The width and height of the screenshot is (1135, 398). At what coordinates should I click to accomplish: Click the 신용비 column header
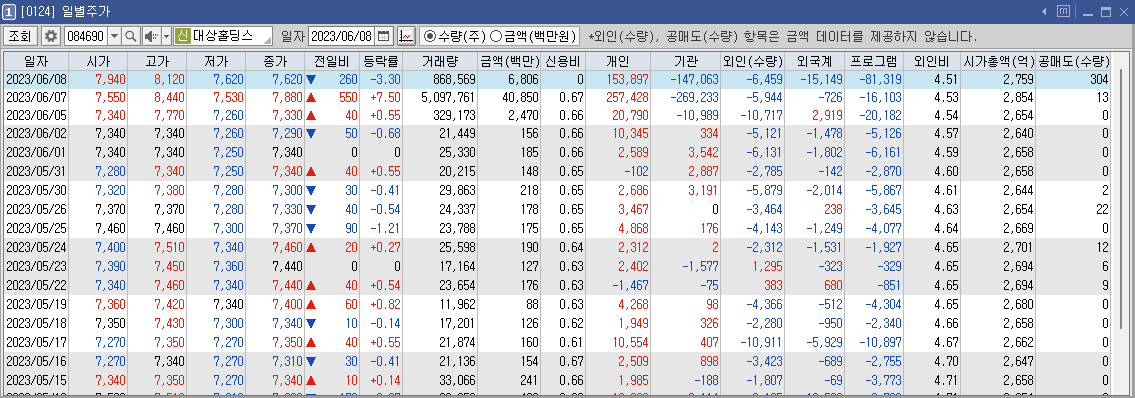tap(563, 62)
